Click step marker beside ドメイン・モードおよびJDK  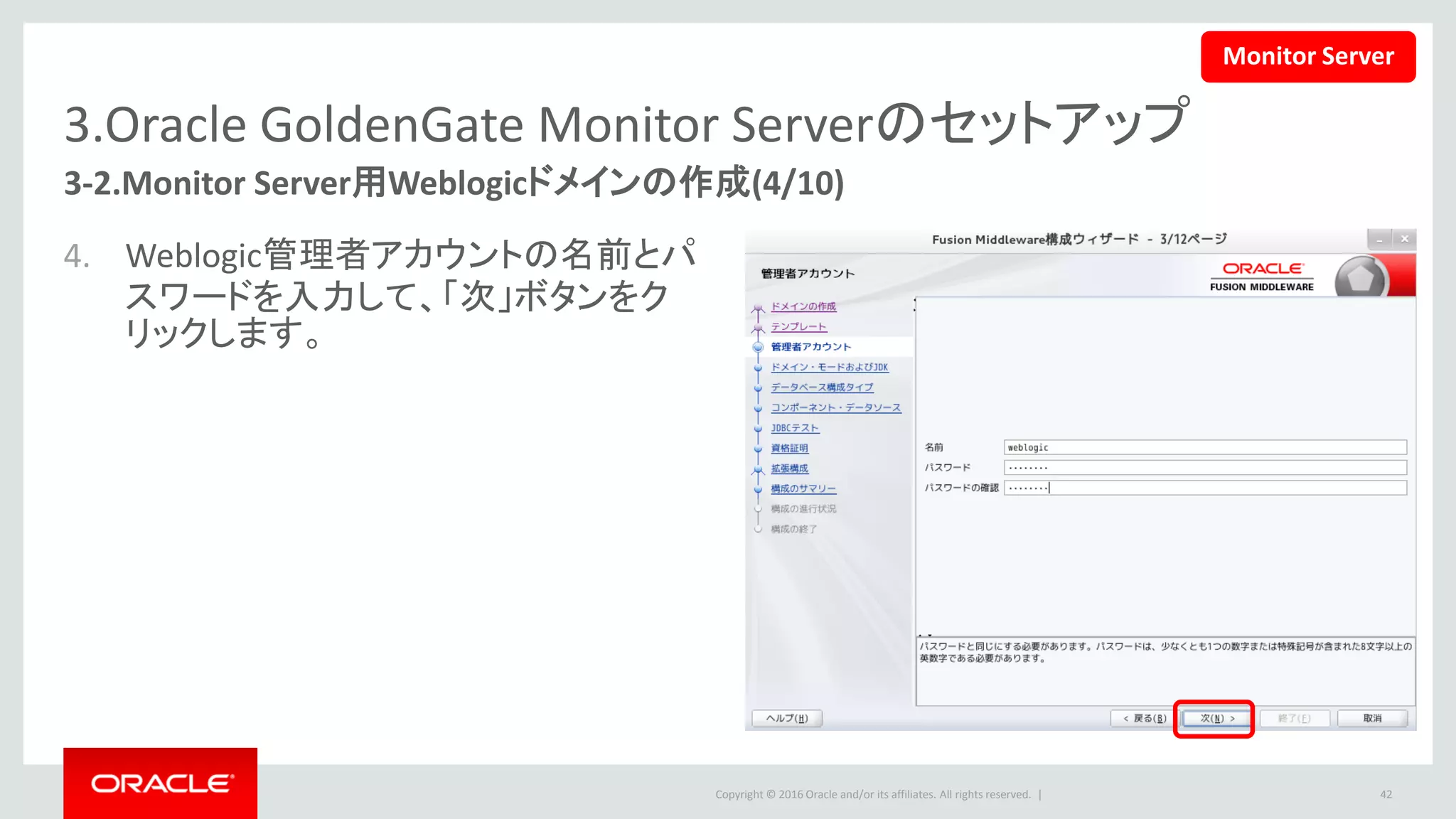758,368
